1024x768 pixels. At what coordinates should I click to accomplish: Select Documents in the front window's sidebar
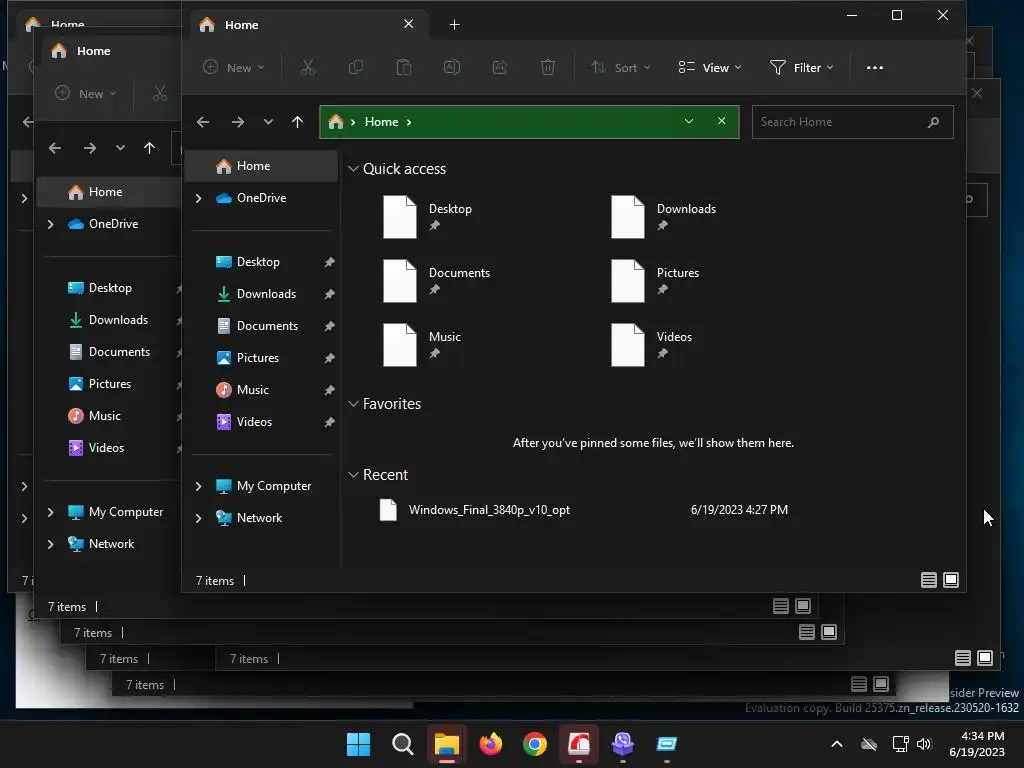(x=267, y=326)
